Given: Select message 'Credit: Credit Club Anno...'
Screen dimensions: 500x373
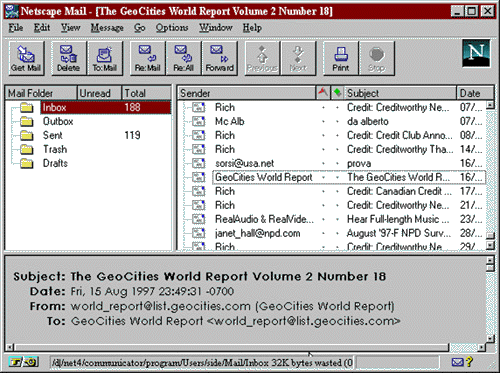Looking at the screenshot, I should pos(400,135).
